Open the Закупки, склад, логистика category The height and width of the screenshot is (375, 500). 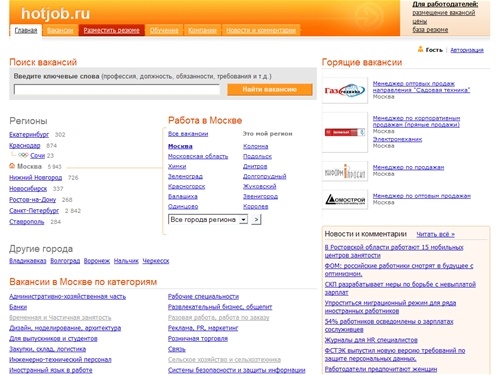pos(48,349)
